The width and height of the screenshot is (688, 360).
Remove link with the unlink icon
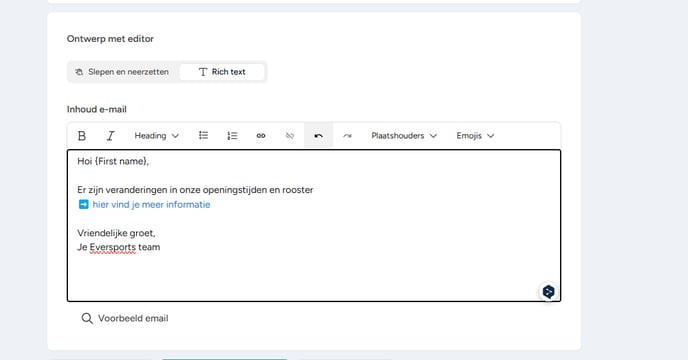[x=290, y=136]
